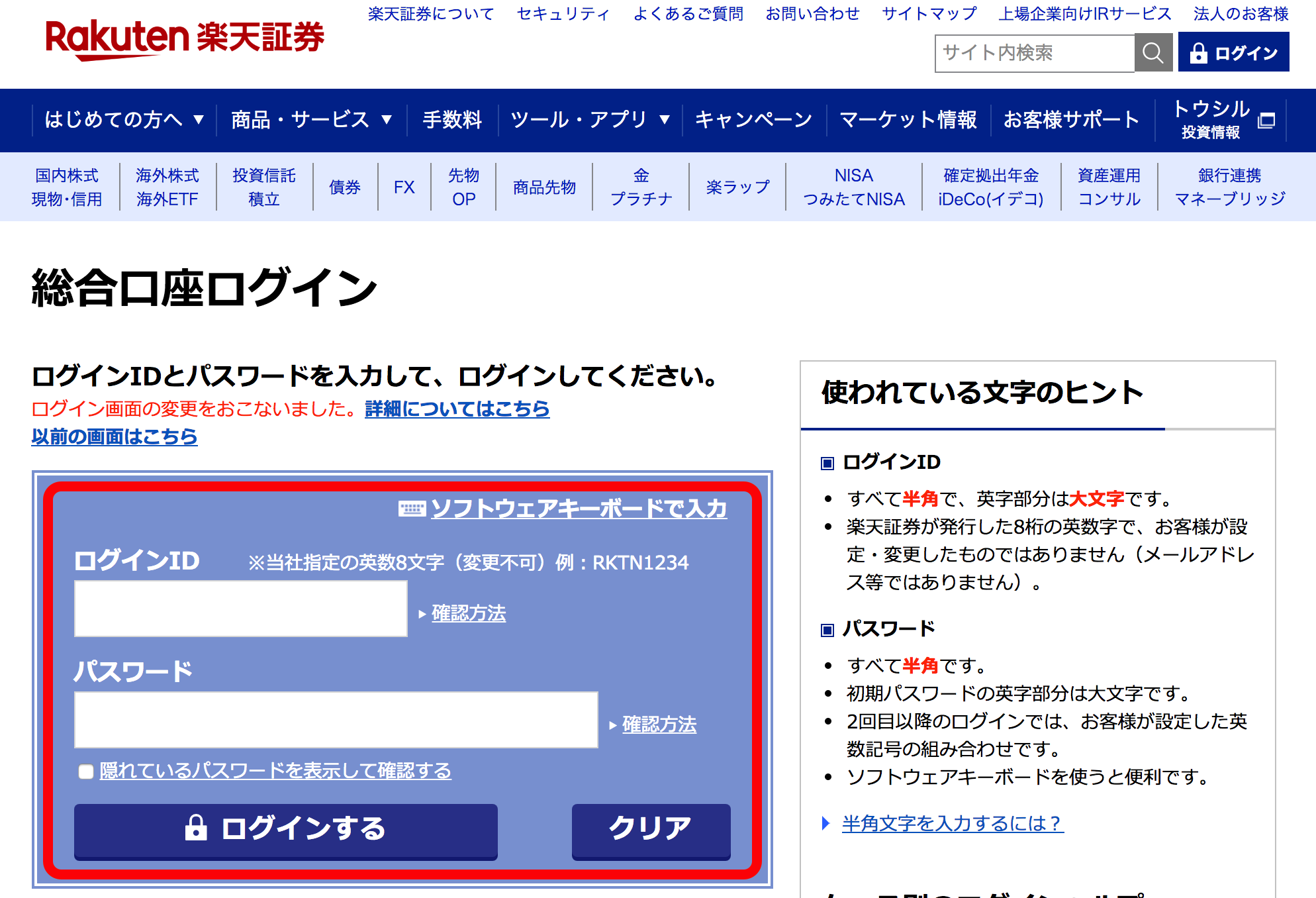Screen dimensions: 1316x898
Task: Open the 上場企業向けIRサービス link
Action: (x=1085, y=14)
